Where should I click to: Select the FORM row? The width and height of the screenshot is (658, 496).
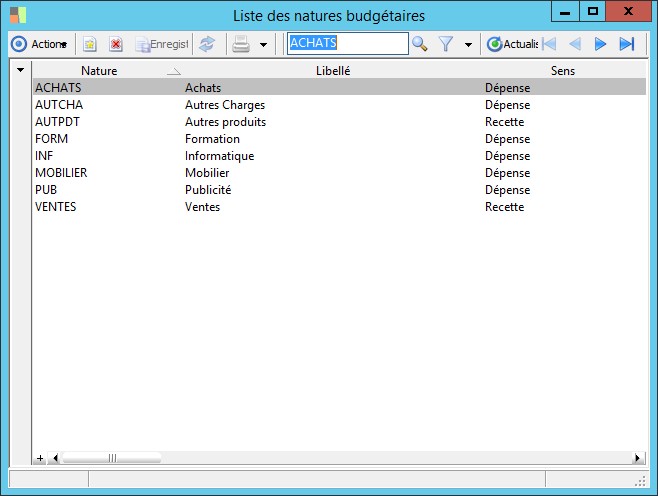click(x=339, y=138)
